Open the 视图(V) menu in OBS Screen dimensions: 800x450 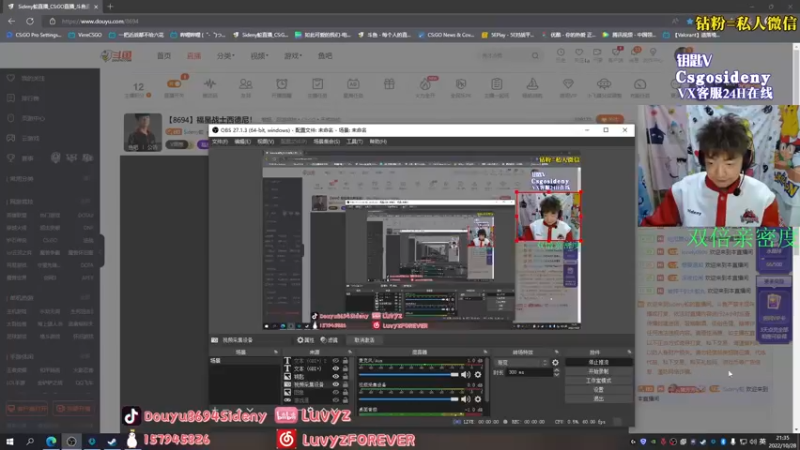click(x=265, y=141)
